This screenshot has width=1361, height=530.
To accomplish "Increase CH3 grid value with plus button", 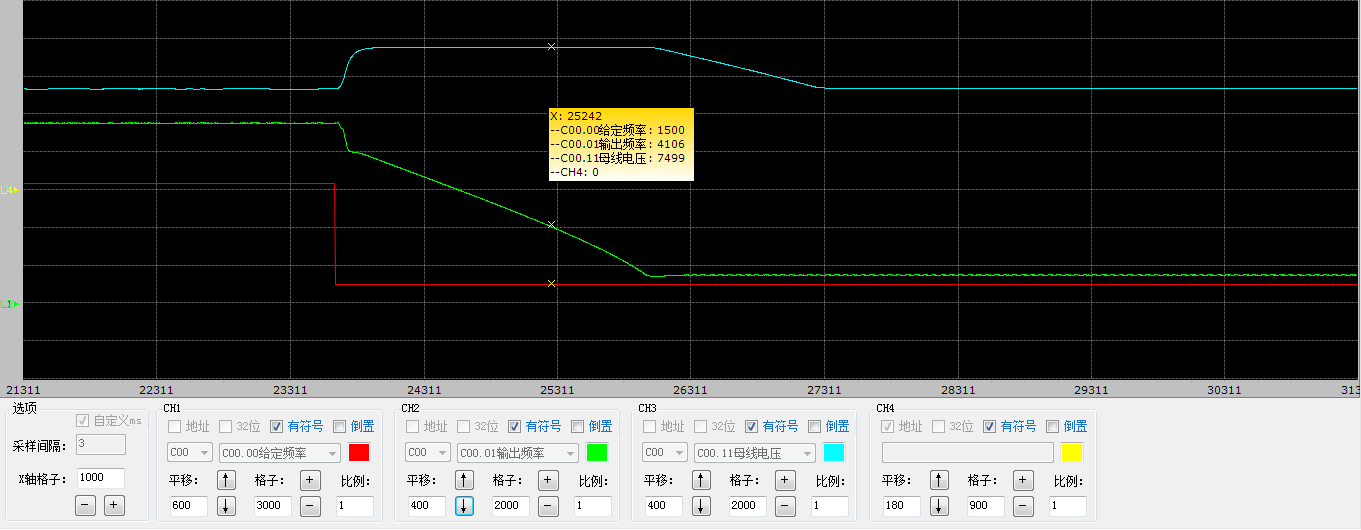I will click(x=786, y=480).
